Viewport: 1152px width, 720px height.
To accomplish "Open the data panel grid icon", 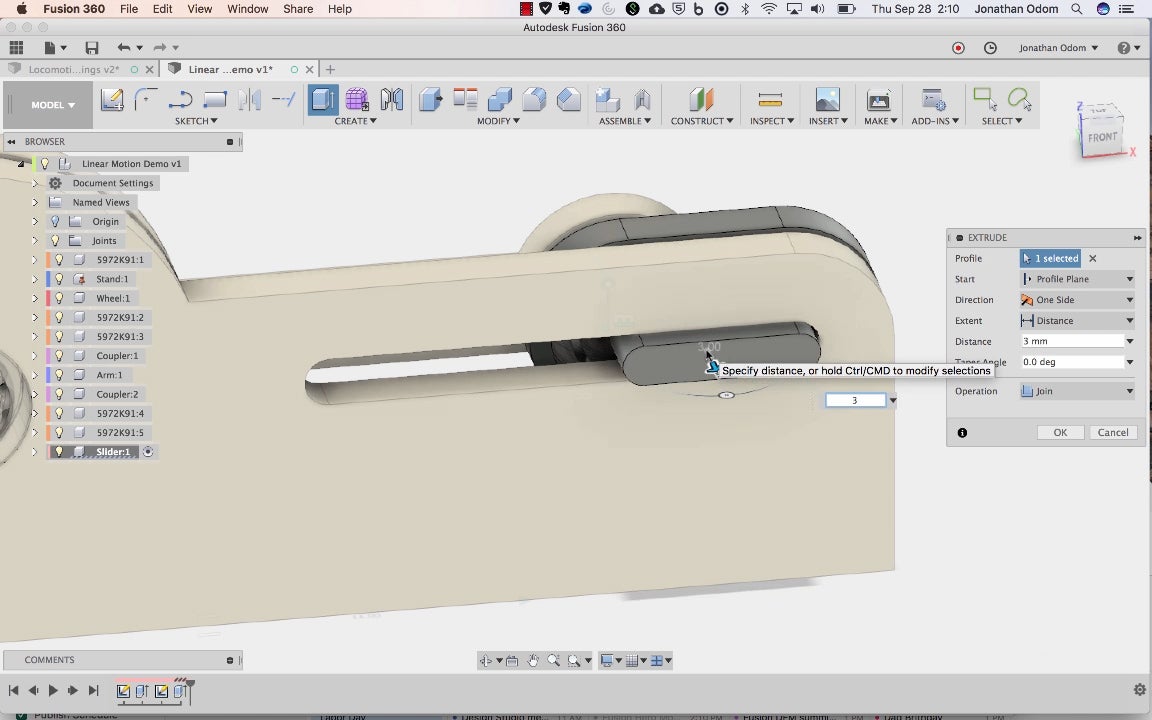I will [x=16, y=48].
